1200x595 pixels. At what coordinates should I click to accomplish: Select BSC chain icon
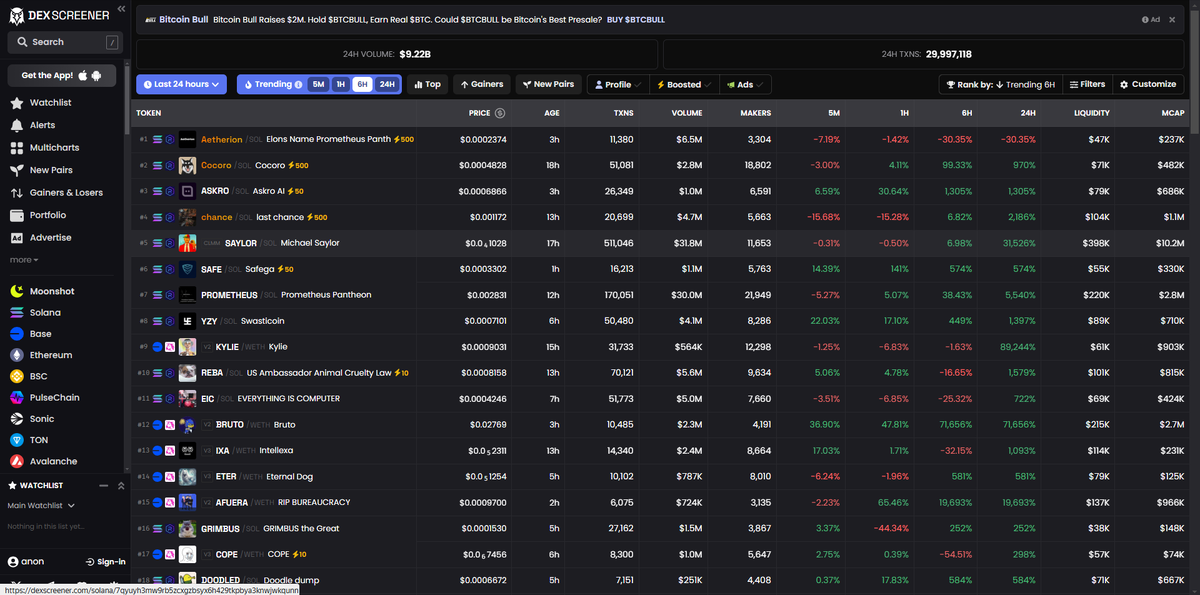pos(17,376)
